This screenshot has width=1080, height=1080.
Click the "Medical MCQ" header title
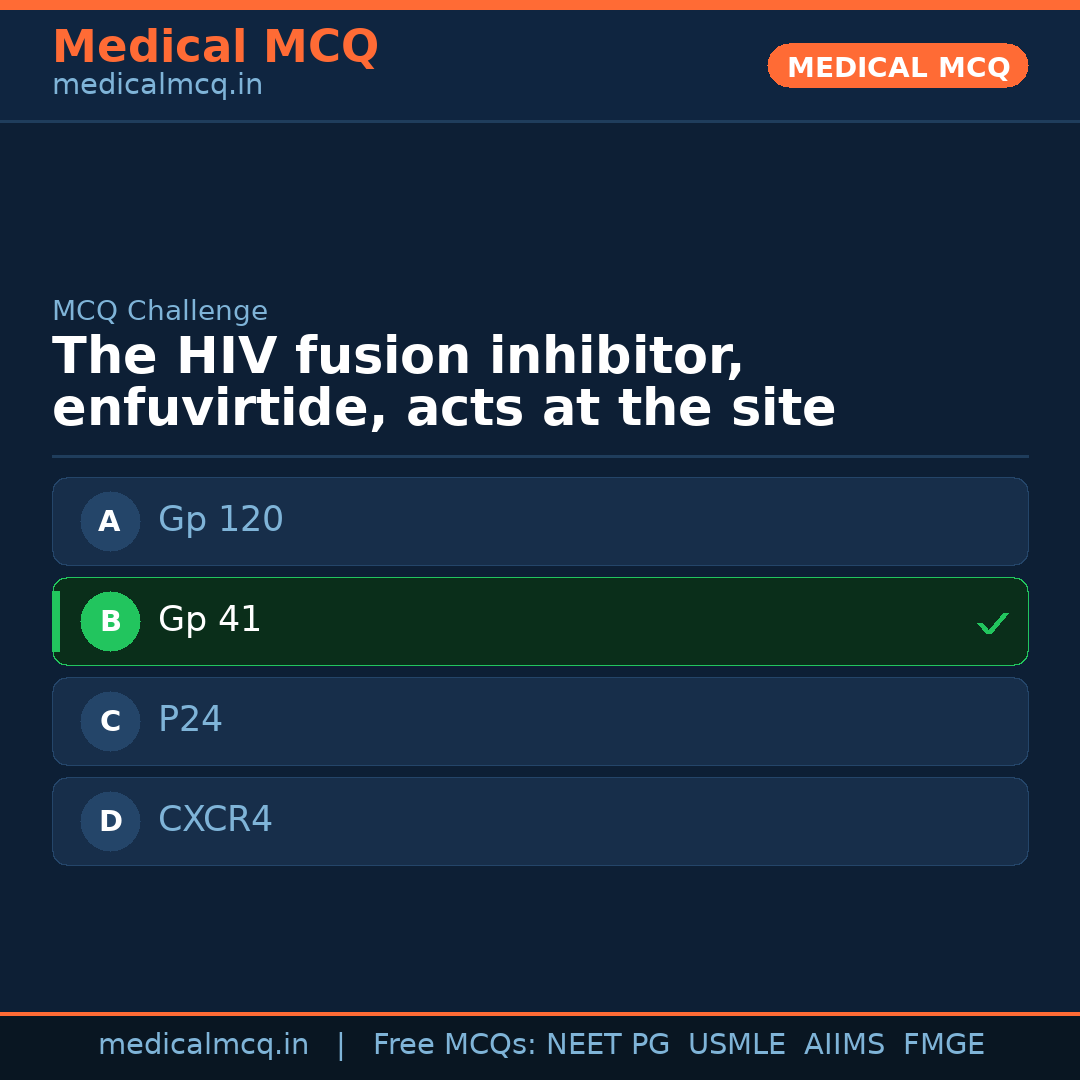215,47
